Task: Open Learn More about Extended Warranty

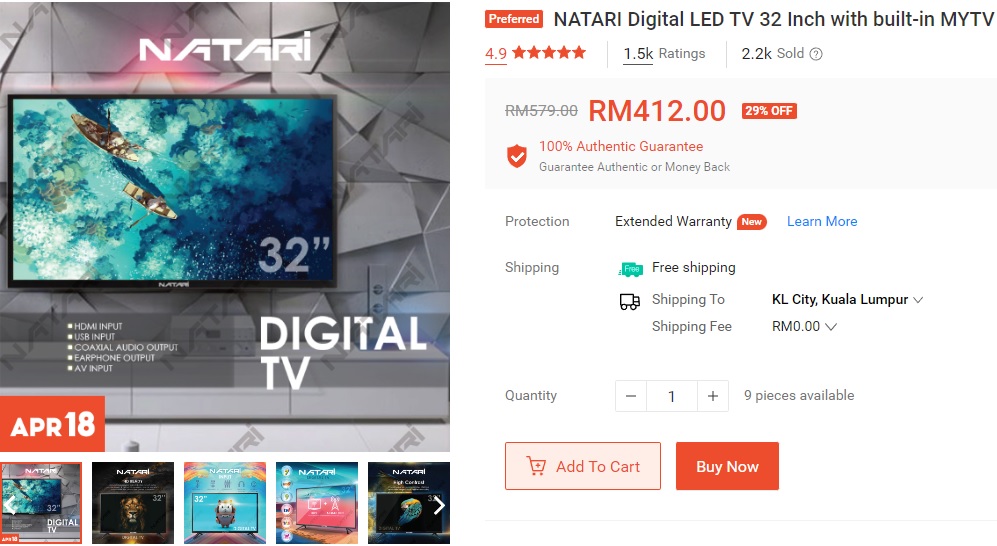Action: pyautogui.click(x=822, y=221)
